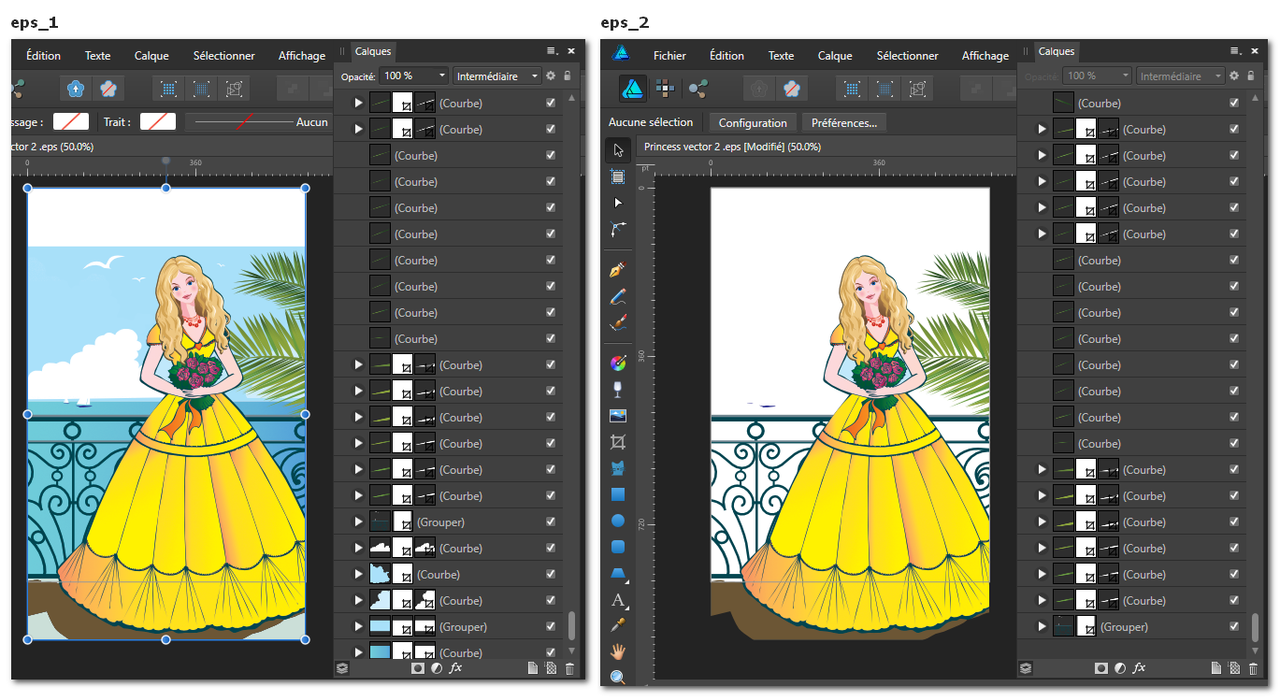1280x698 pixels.
Task: Hide the (Grouper) layer in eps_2
Action: [x=1234, y=627]
